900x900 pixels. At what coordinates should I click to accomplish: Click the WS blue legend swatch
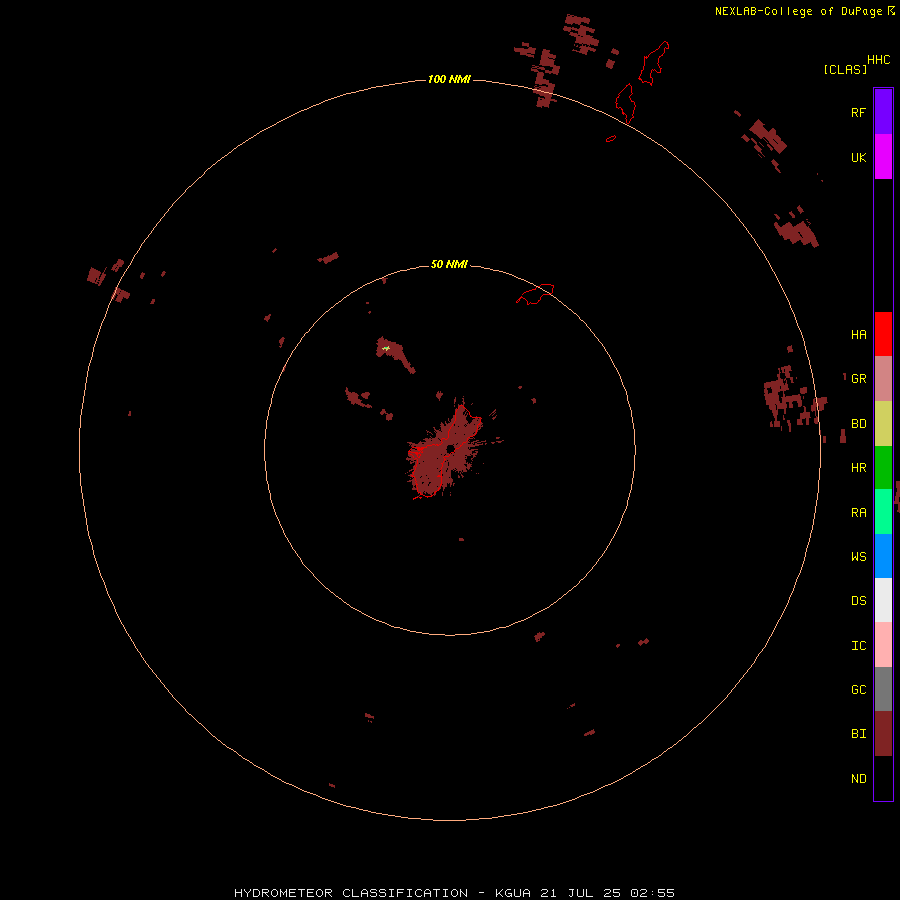point(883,556)
